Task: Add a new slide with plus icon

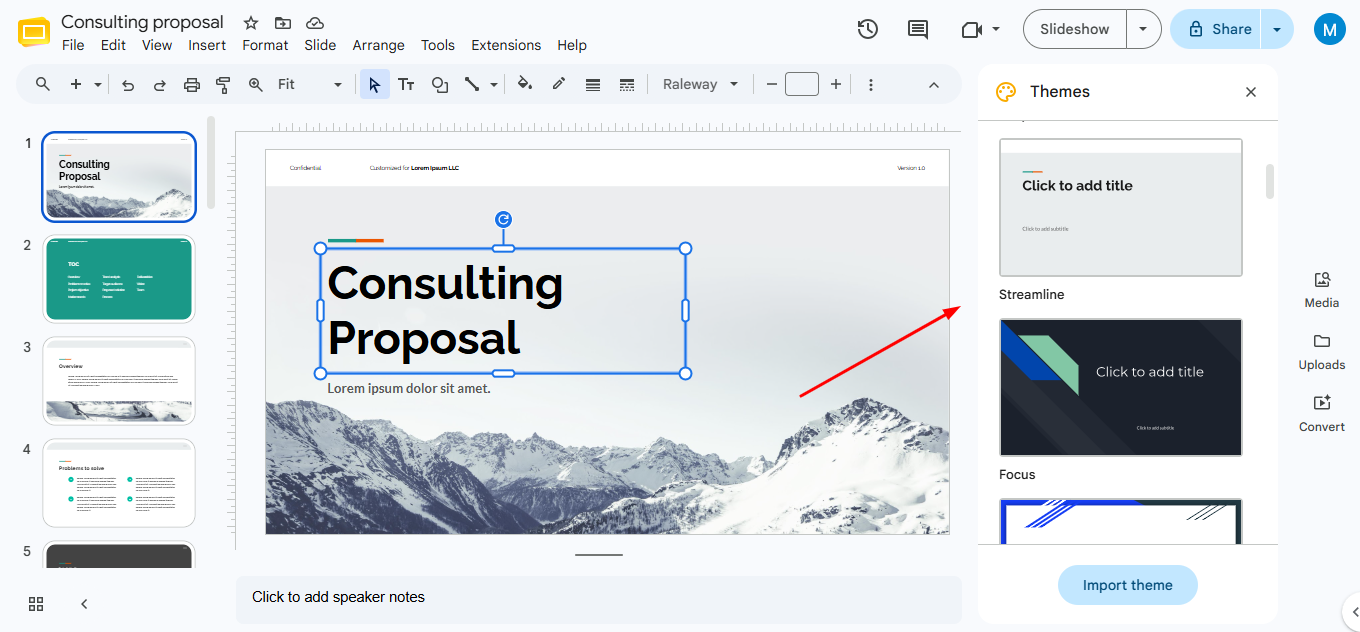Action: click(x=76, y=84)
